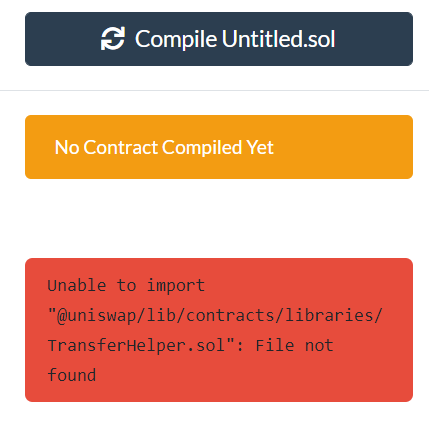429x432 pixels.
Task: Click the refresh arrows icon beside Compile
Action: point(113,39)
